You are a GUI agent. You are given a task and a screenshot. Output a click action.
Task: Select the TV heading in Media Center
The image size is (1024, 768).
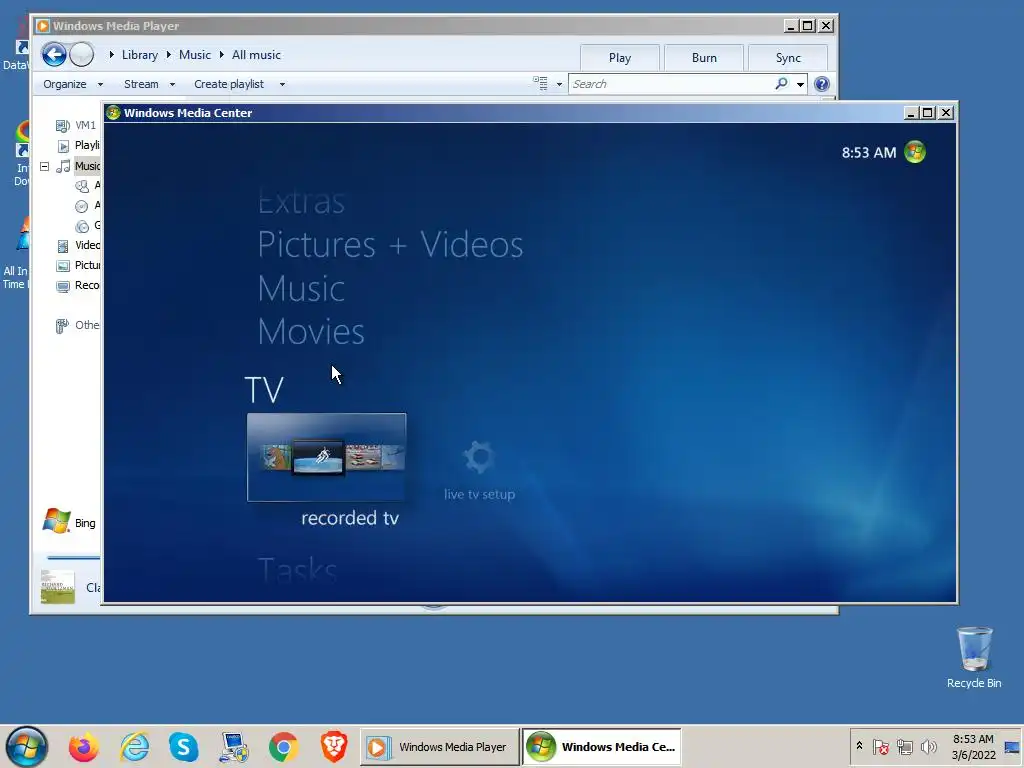[x=264, y=390]
